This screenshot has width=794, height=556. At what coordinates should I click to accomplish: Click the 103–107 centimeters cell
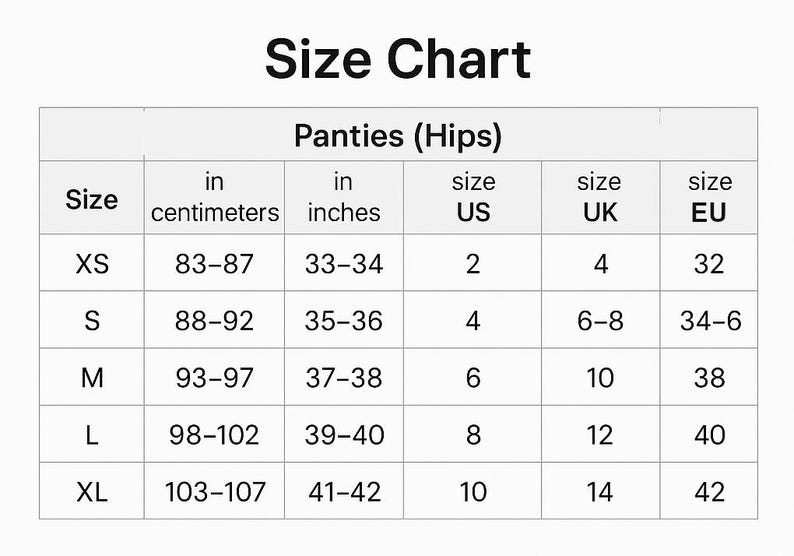pyautogui.click(x=215, y=492)
